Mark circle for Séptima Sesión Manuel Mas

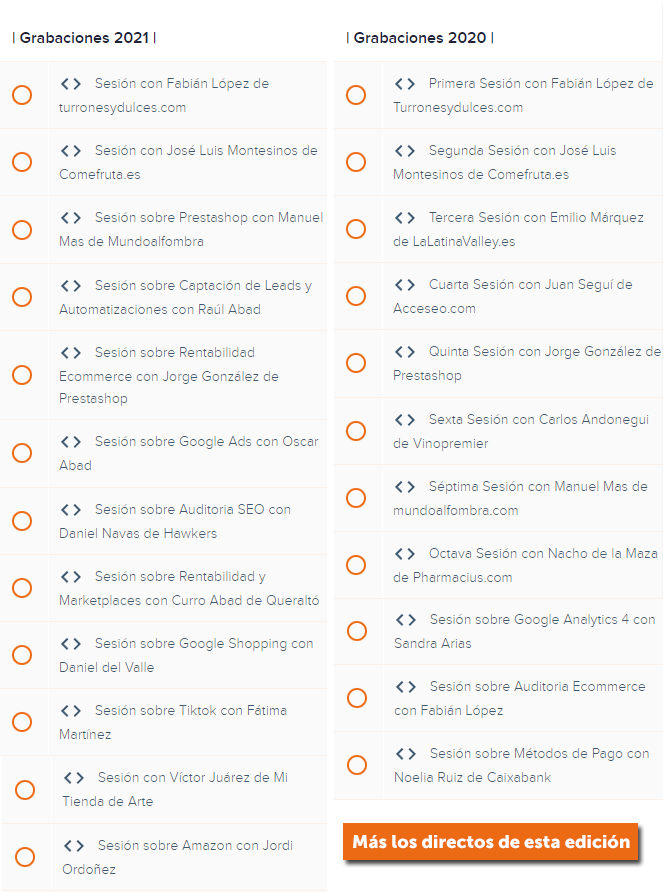point(356,498)
